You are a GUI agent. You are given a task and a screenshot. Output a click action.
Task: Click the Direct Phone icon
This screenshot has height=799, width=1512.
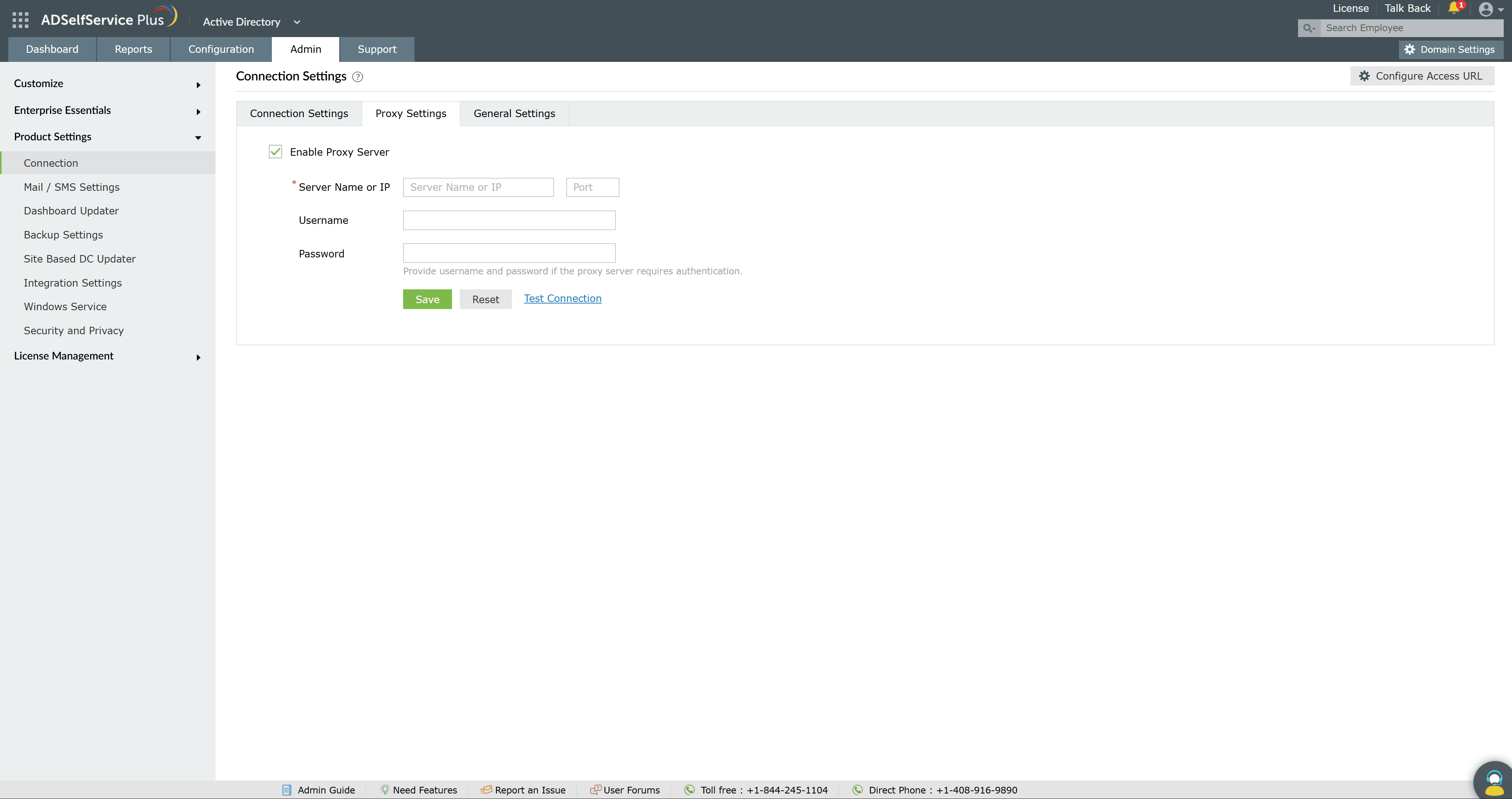pos(857,790)
